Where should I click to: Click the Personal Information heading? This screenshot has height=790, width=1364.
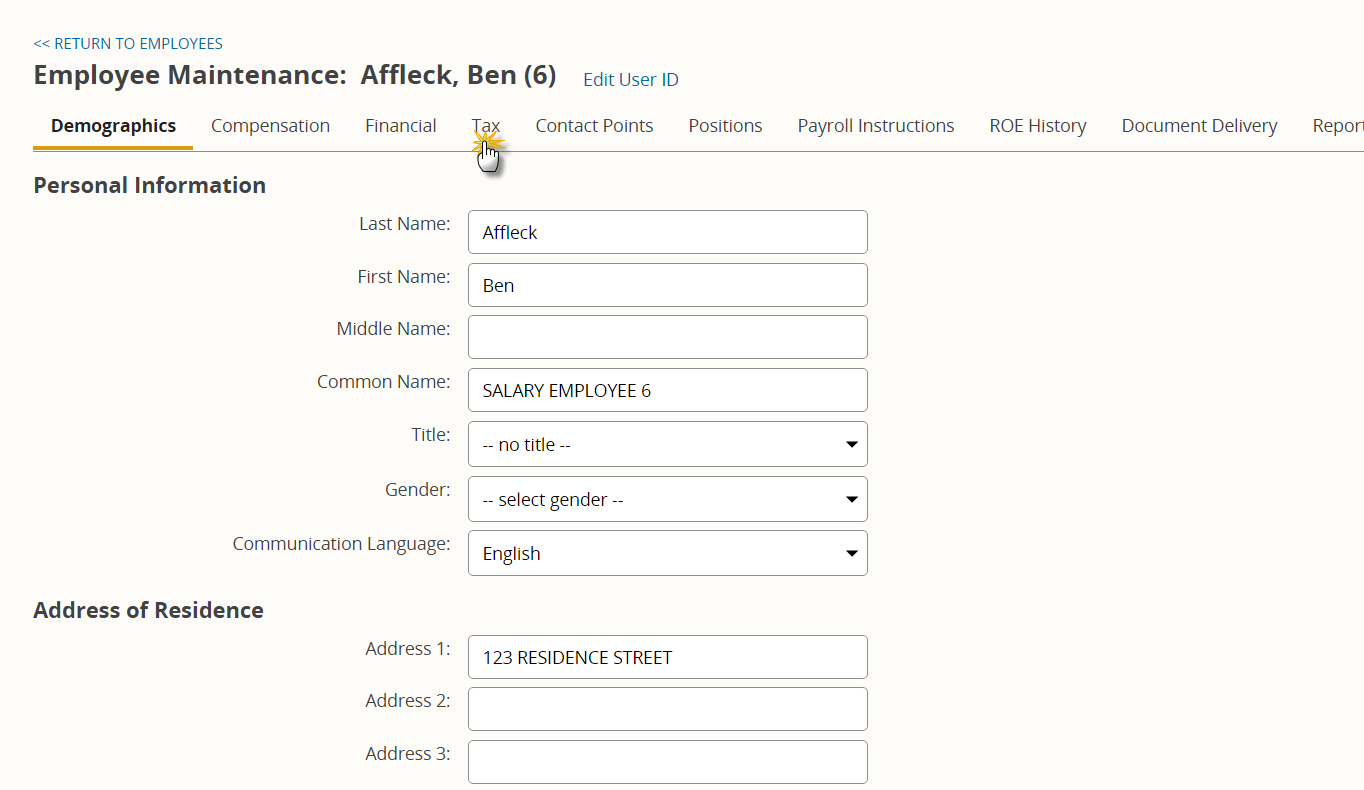click(150, 185)
